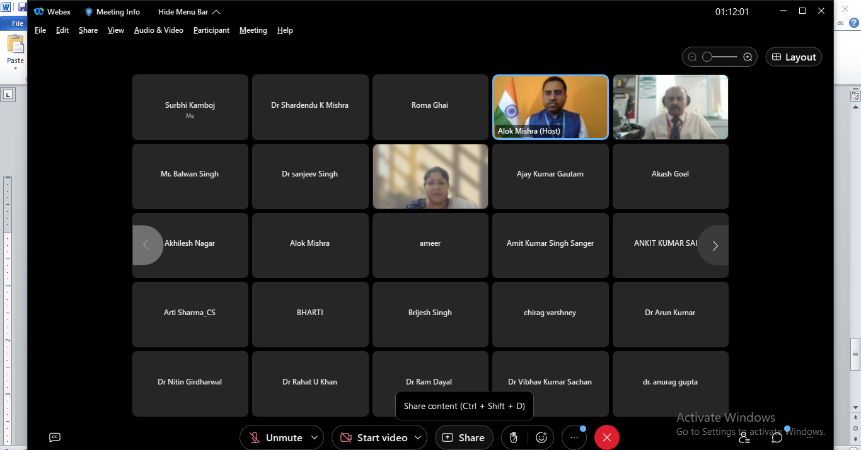
Task: Open audio options arrow beside Unmute
Action: click(x=316, y=437)
